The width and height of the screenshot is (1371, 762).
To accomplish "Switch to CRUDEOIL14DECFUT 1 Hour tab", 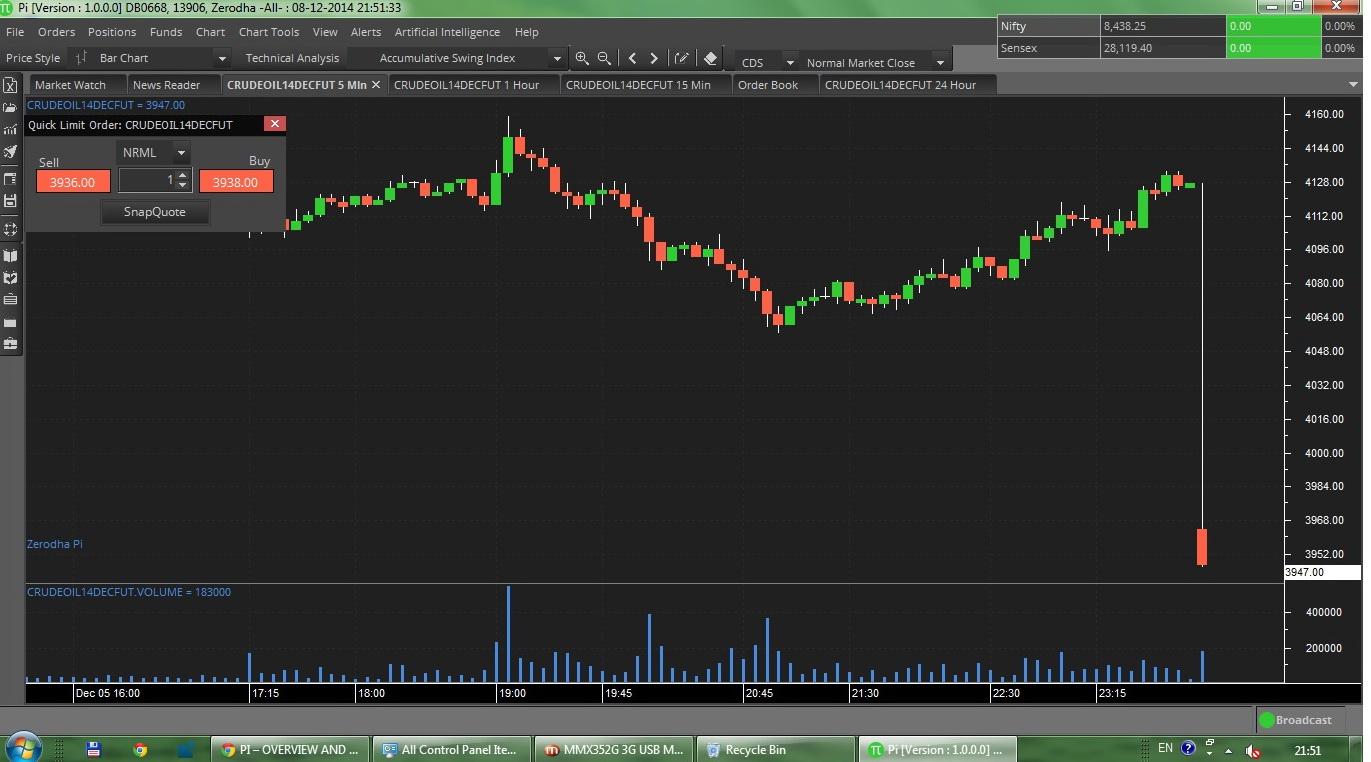I will point(472,85).
